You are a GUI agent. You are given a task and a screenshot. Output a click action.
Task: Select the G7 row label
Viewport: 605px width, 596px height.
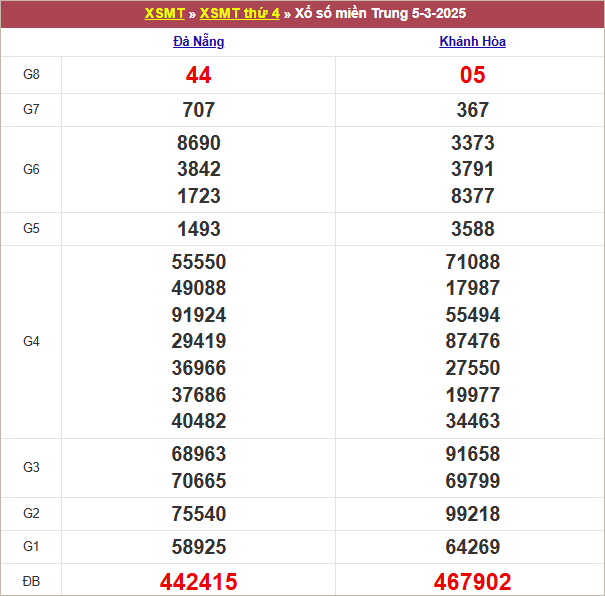click(x=31, y=110)
